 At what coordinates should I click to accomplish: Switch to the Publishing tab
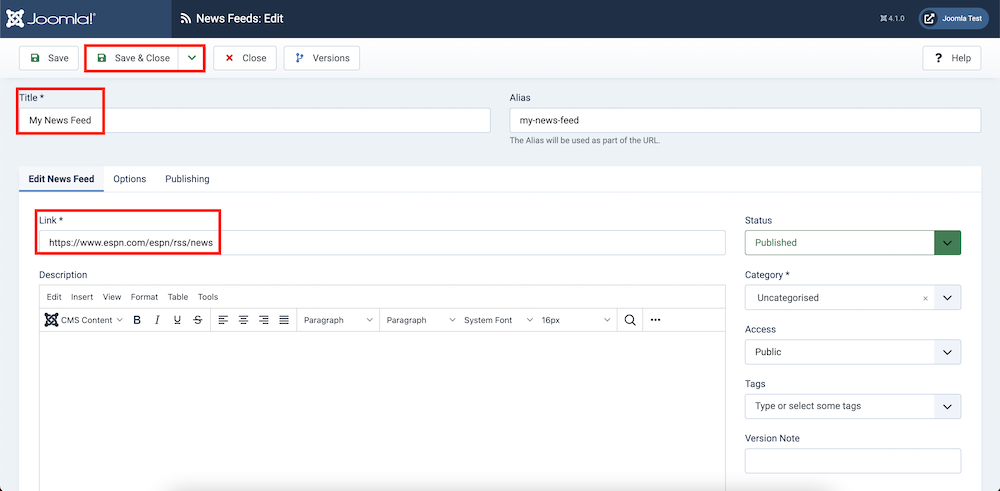click(188, 179)
